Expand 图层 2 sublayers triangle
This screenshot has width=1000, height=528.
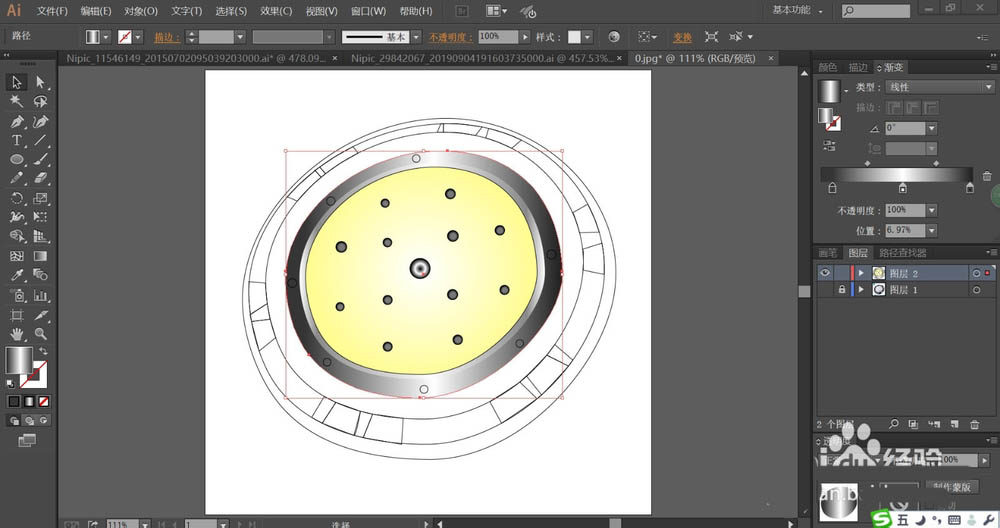click(x=862, y=273)
